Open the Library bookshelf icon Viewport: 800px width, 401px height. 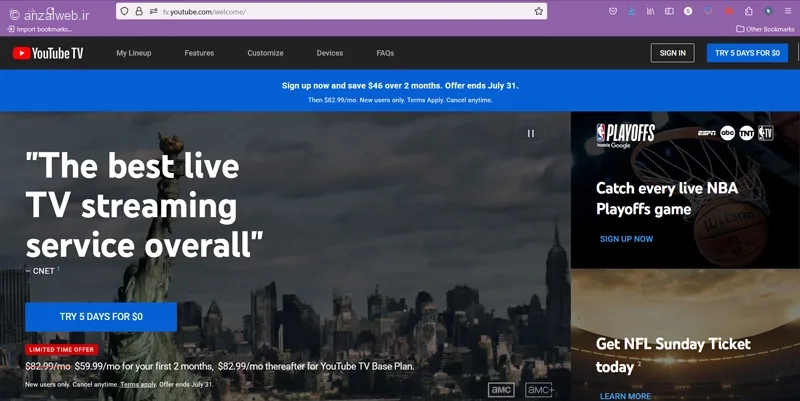[651, 11]
